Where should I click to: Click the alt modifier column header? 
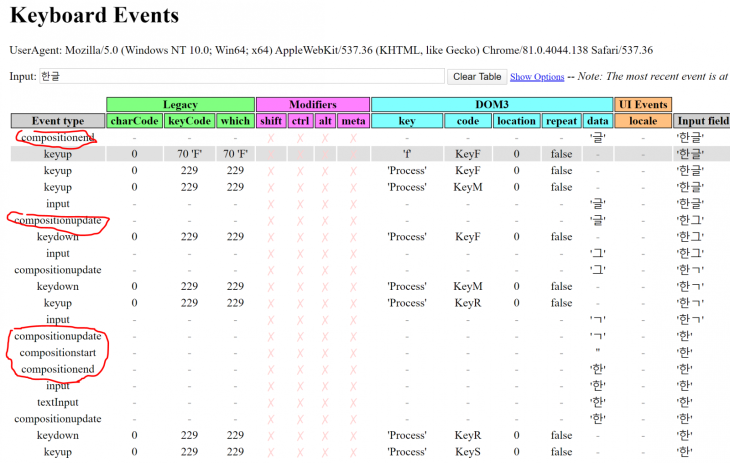tap(325, 121)
